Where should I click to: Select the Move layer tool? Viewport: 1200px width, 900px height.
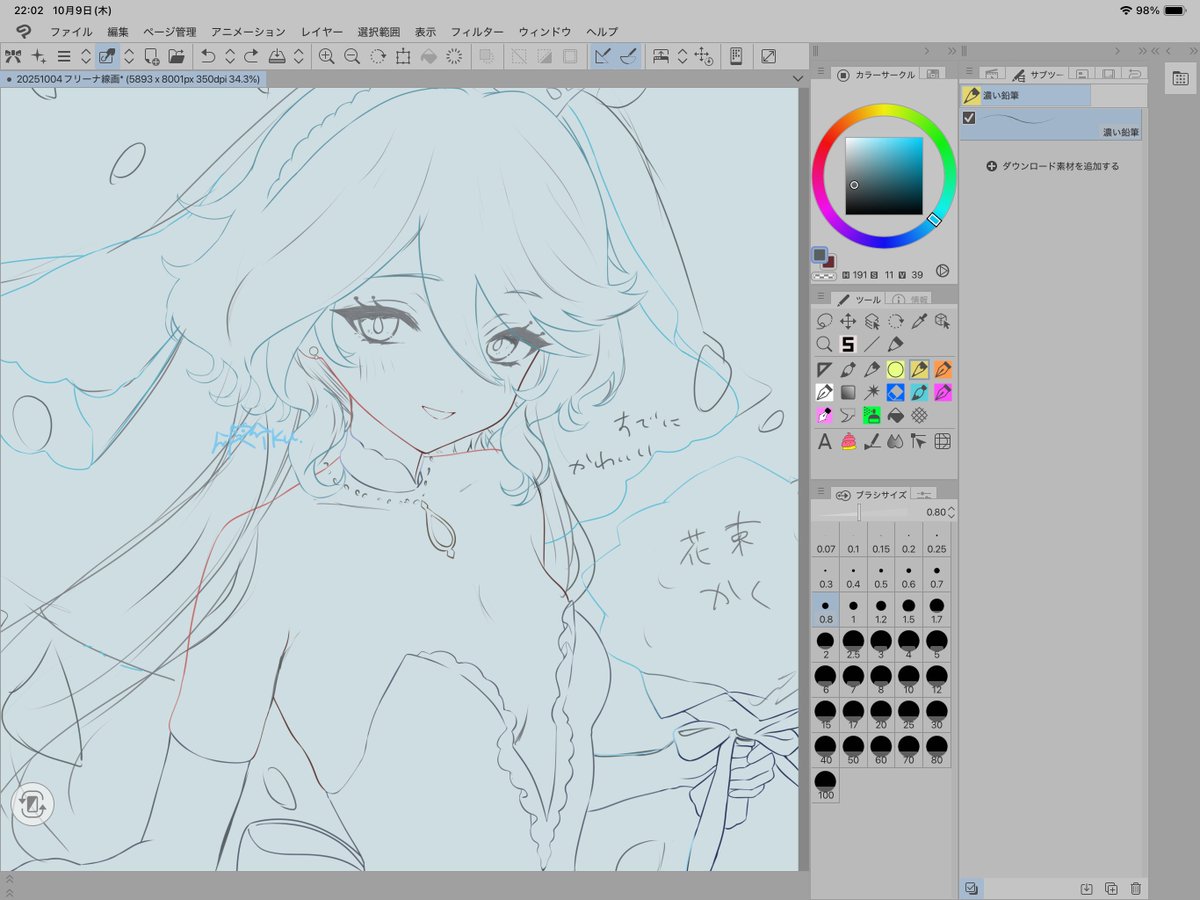pos(848,321)
